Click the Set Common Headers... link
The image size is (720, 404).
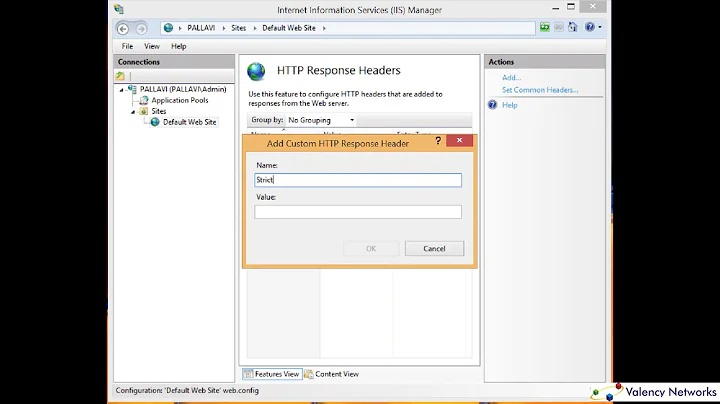540,90
